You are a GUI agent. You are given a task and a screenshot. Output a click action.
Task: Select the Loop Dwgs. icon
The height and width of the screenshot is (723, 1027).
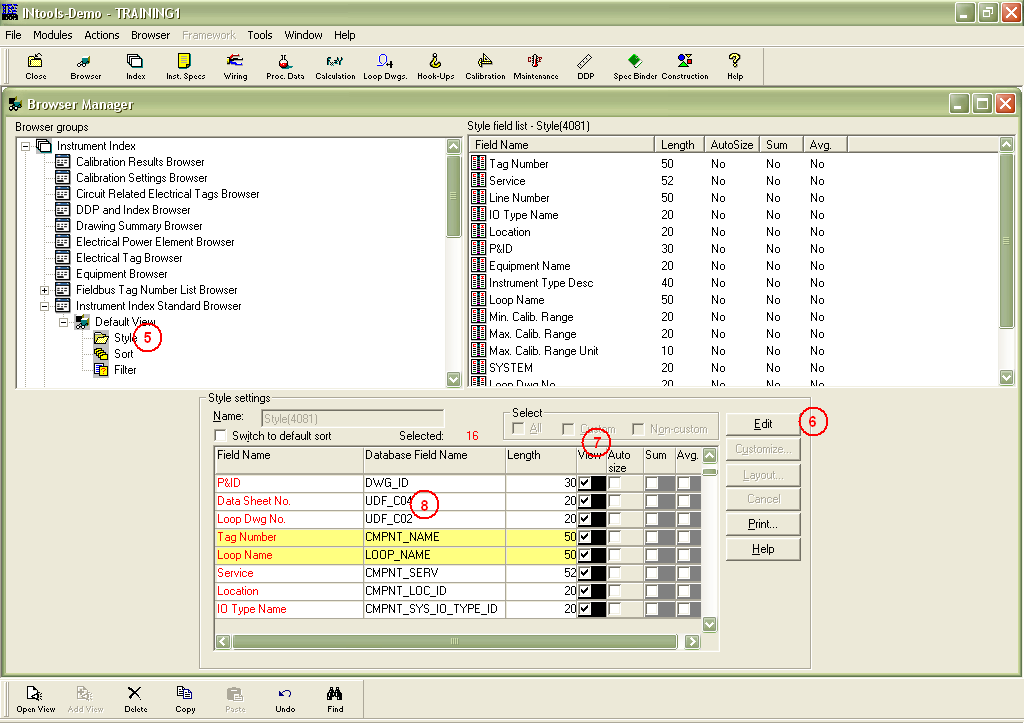tap(384, 66)
